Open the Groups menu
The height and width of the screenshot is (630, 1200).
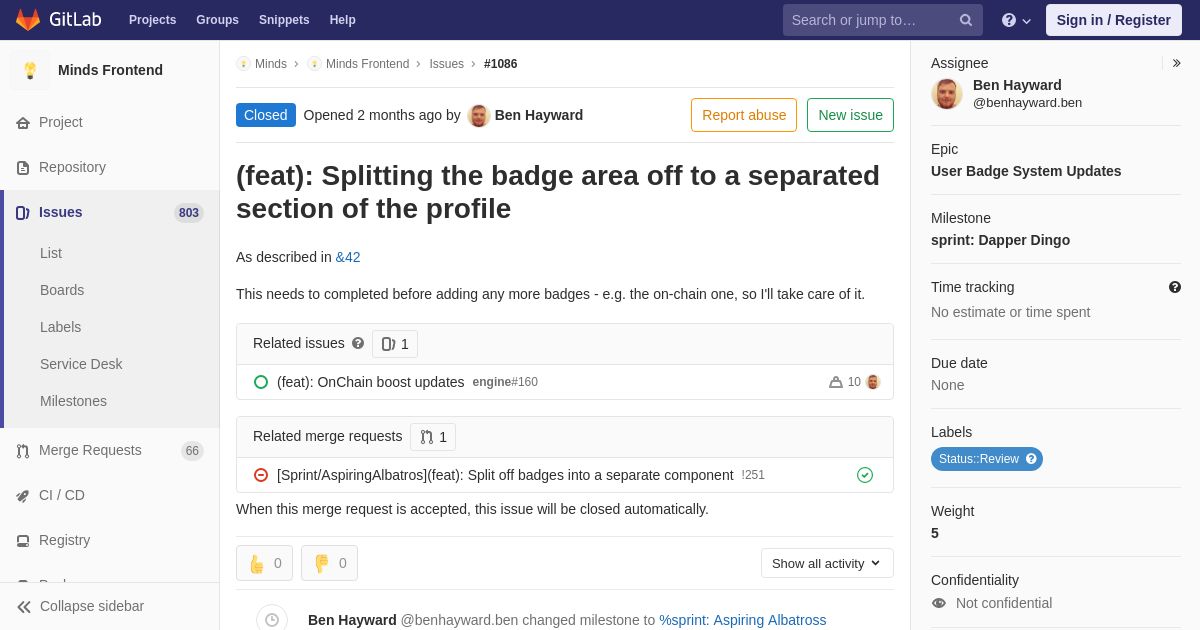coord(217,20)
